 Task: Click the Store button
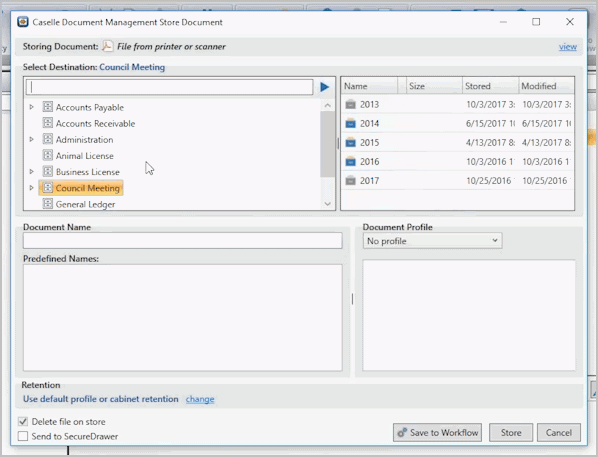511,432
